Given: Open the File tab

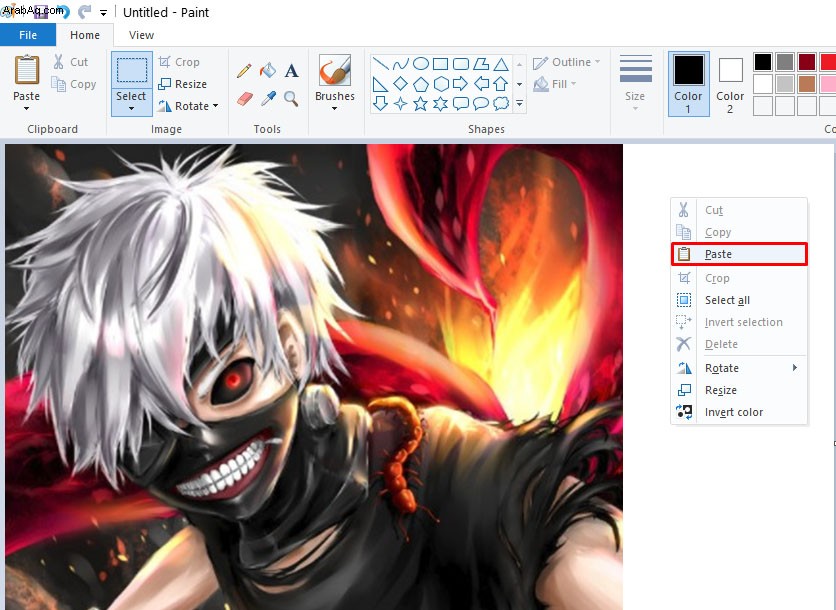Looking at the screenshot, I should click(28, 35).
